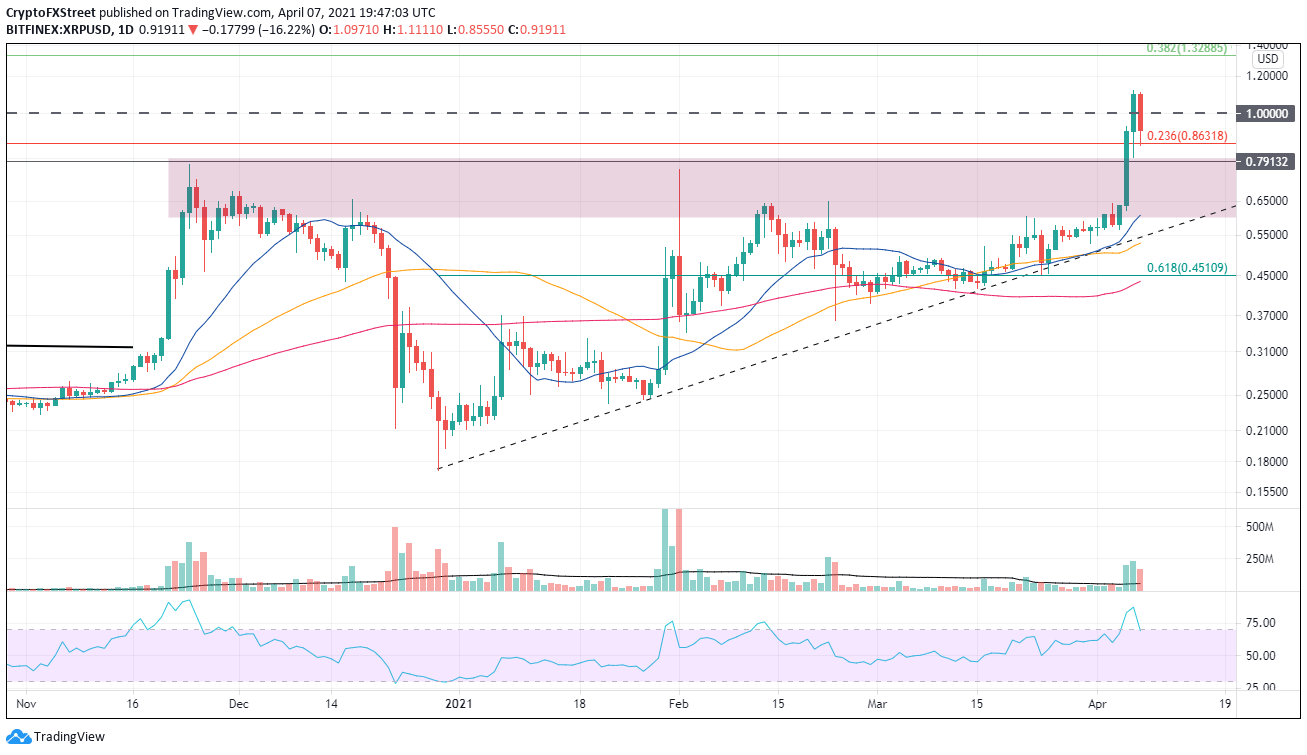1307x755 pixels.
Task: Click the 0.55000 price axis value
Action: (x=1267, y=235)
